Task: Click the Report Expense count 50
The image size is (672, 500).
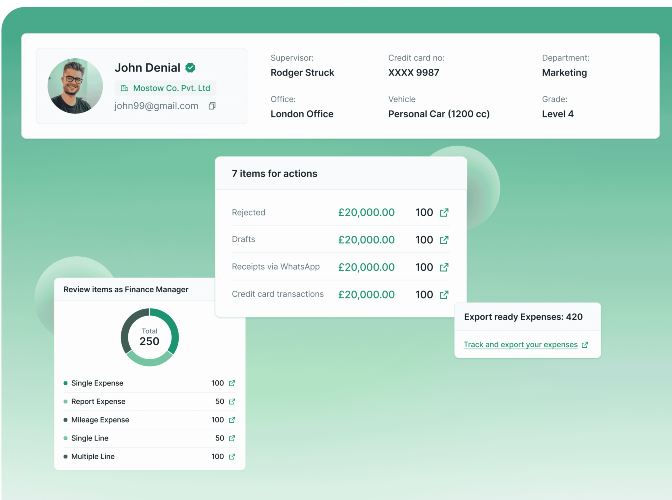Action: 220,401
